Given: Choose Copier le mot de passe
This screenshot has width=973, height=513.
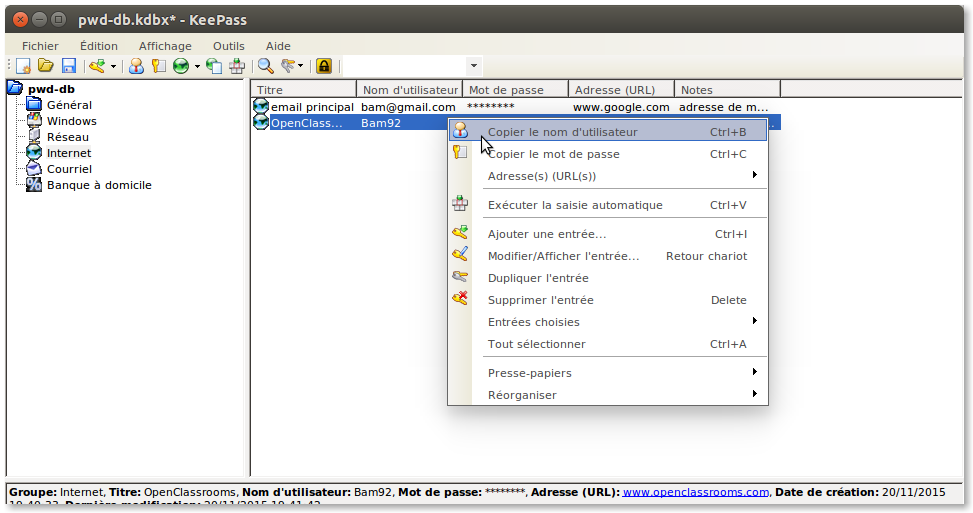Looking at the screenshot, I should (x=608, y=154).
